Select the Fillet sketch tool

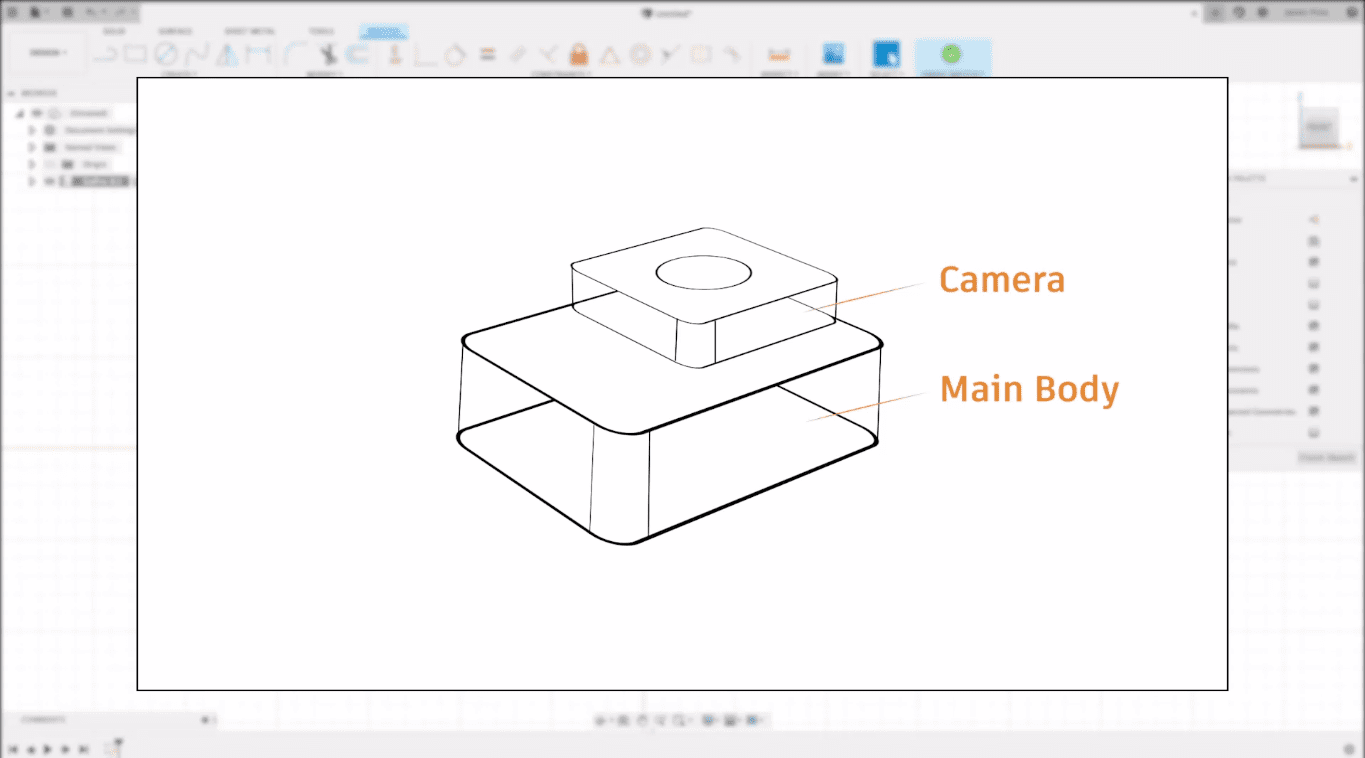pyautogui.click(x=295, y=53)
